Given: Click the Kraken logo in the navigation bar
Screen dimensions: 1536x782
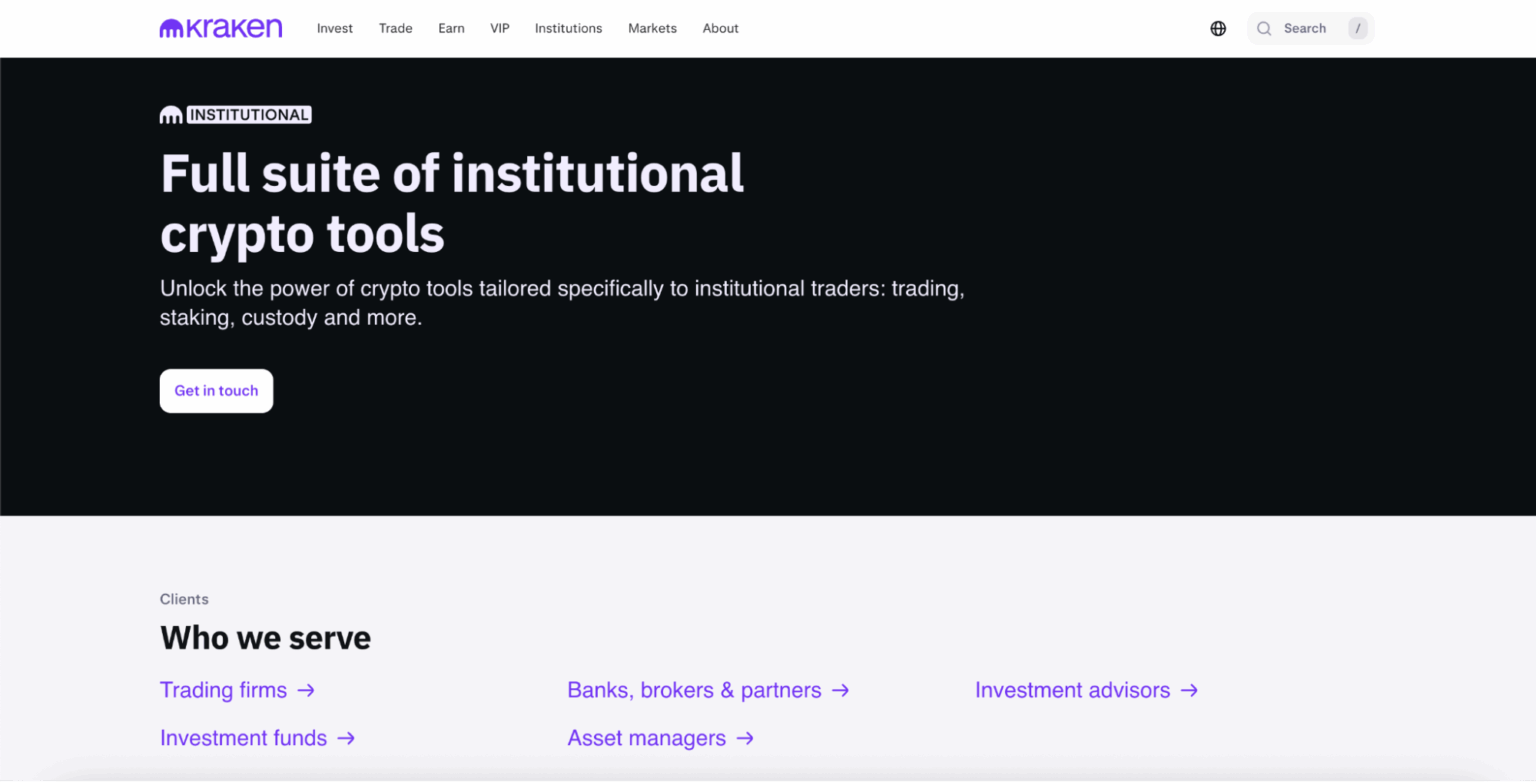Looking at the screenshot, I should 219,27.
